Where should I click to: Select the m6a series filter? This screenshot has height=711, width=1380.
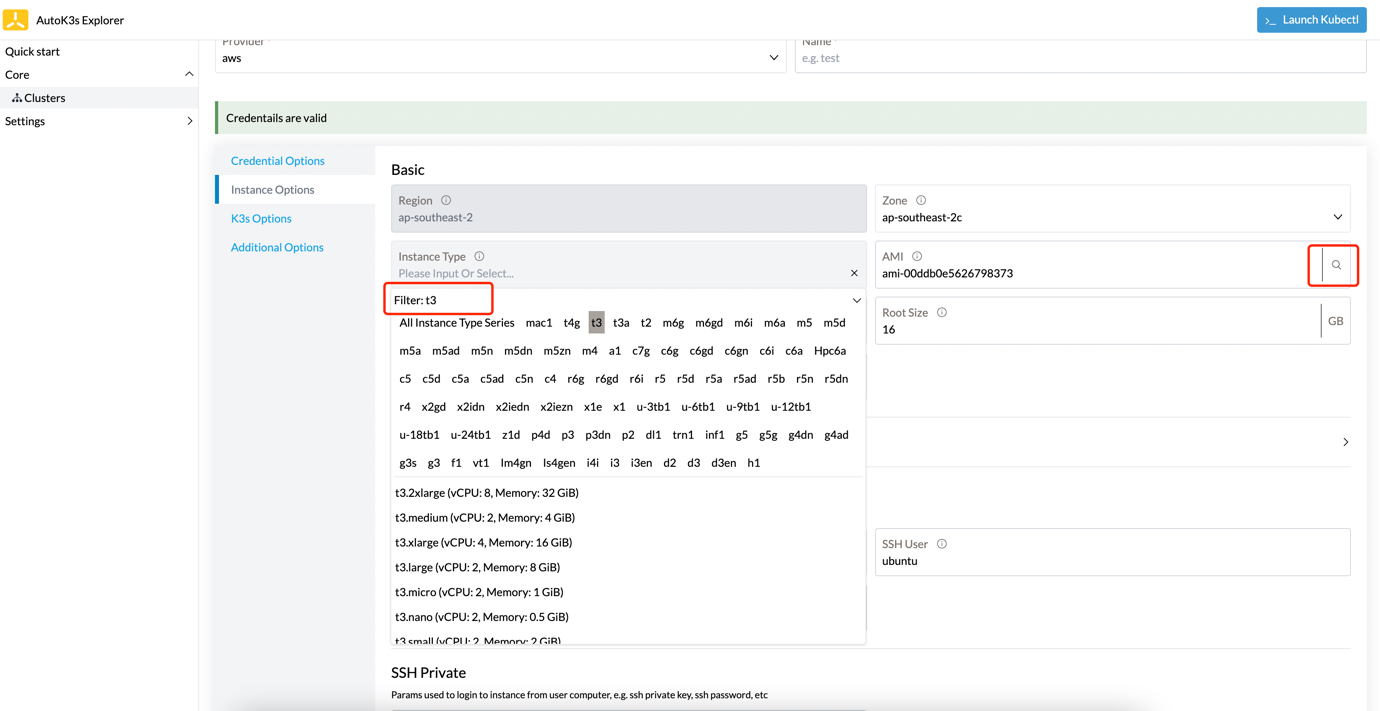click(774, 323)
